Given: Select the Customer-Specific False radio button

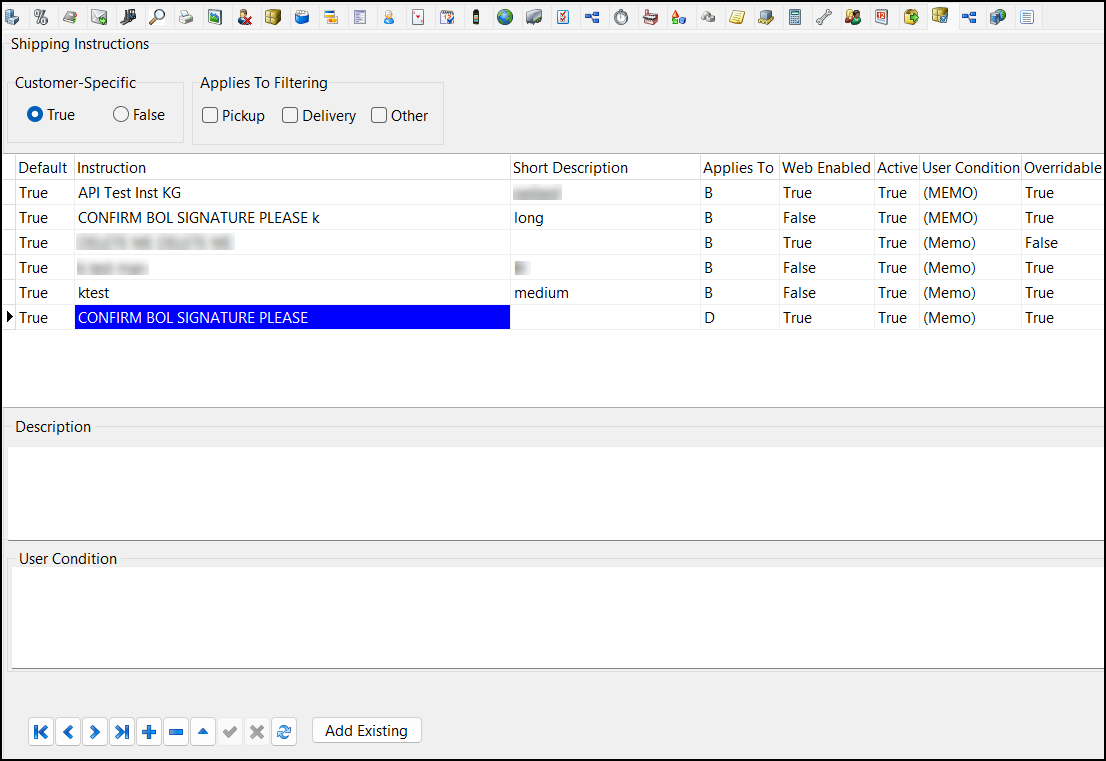Looking at the screenshot, I should click(x=121, y=115).
